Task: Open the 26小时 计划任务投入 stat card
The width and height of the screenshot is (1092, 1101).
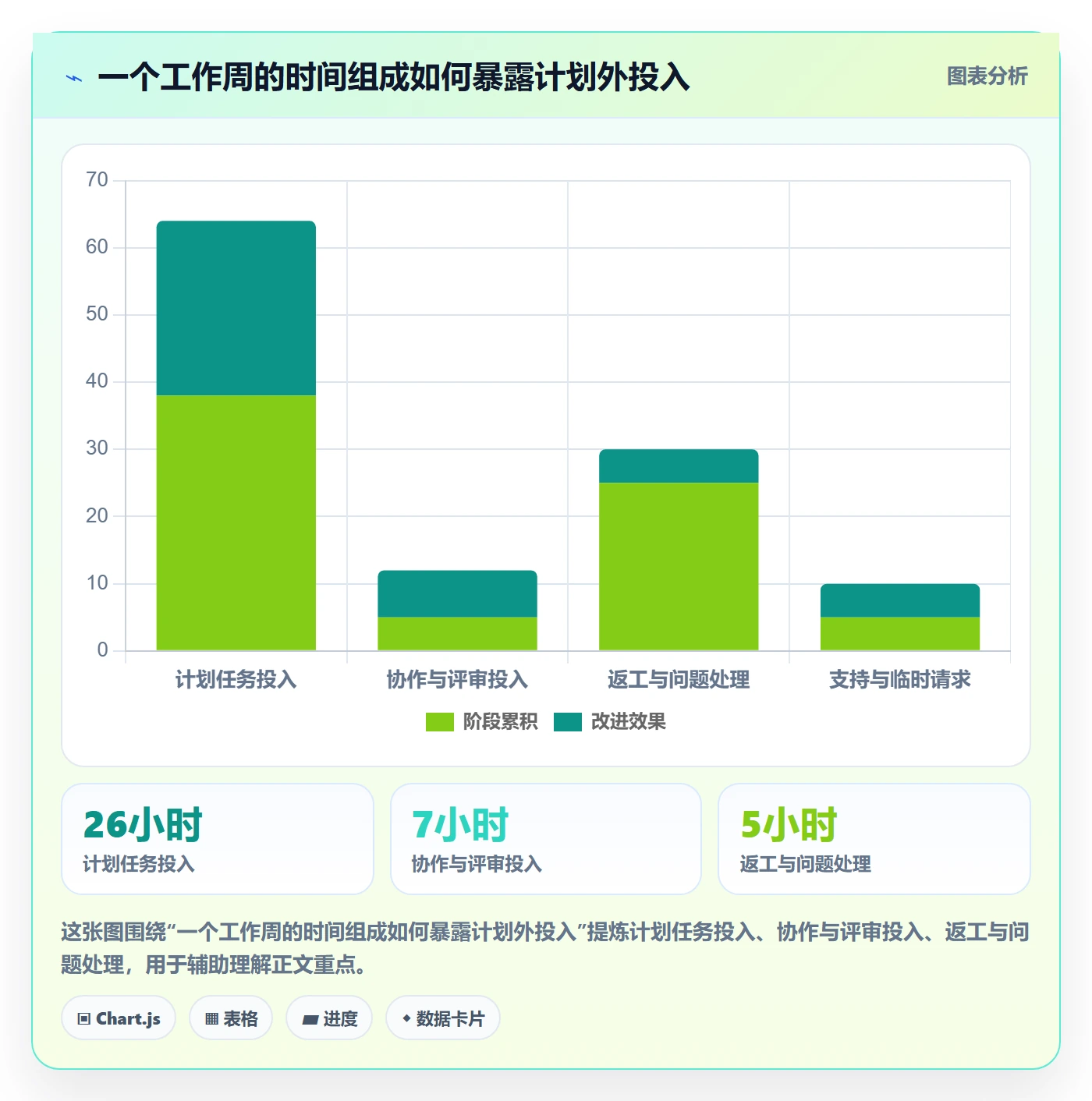Action: [218, 839]
